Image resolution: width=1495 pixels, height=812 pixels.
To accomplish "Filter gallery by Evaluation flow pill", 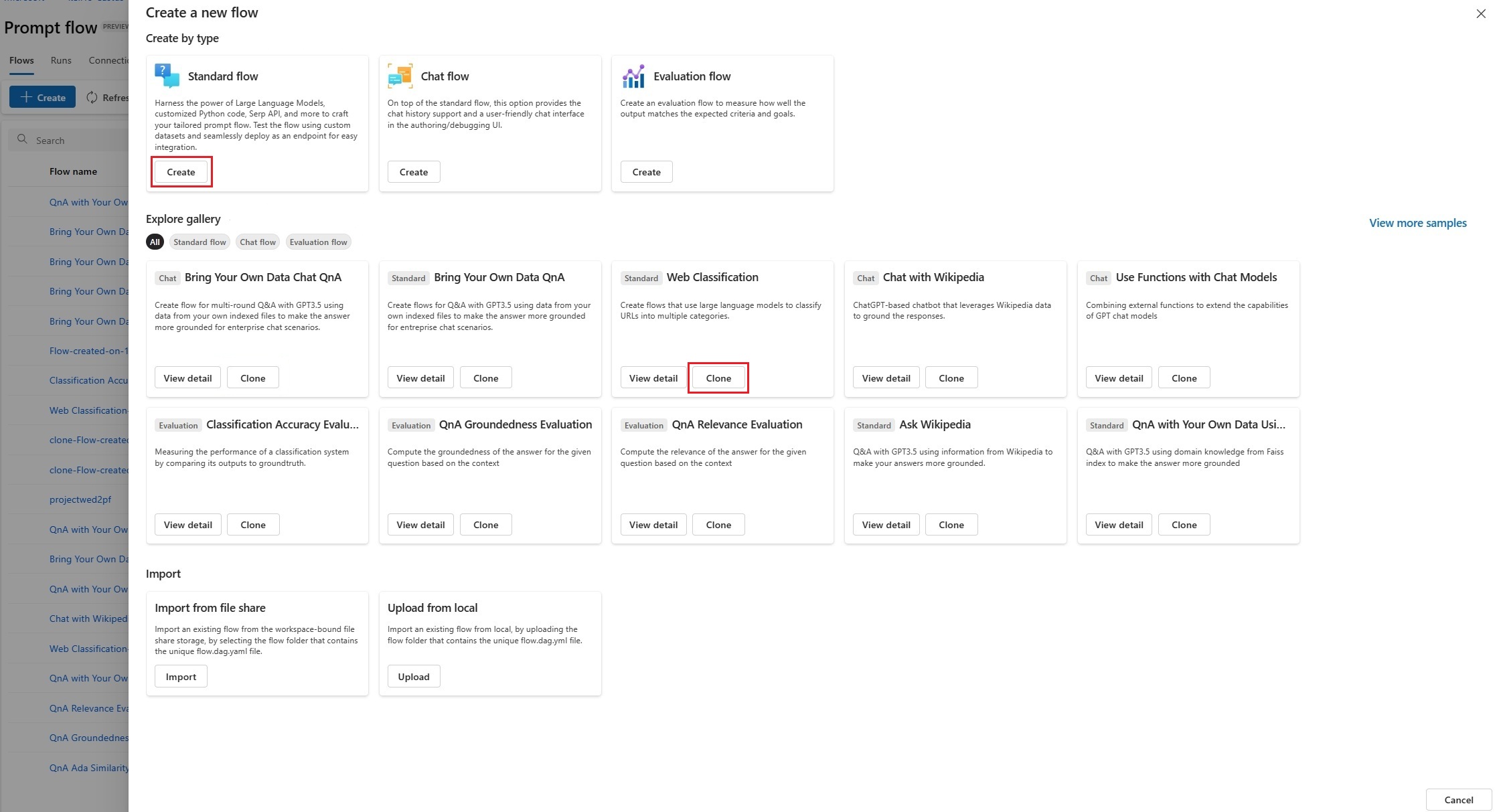I will [x=318, y=242].
